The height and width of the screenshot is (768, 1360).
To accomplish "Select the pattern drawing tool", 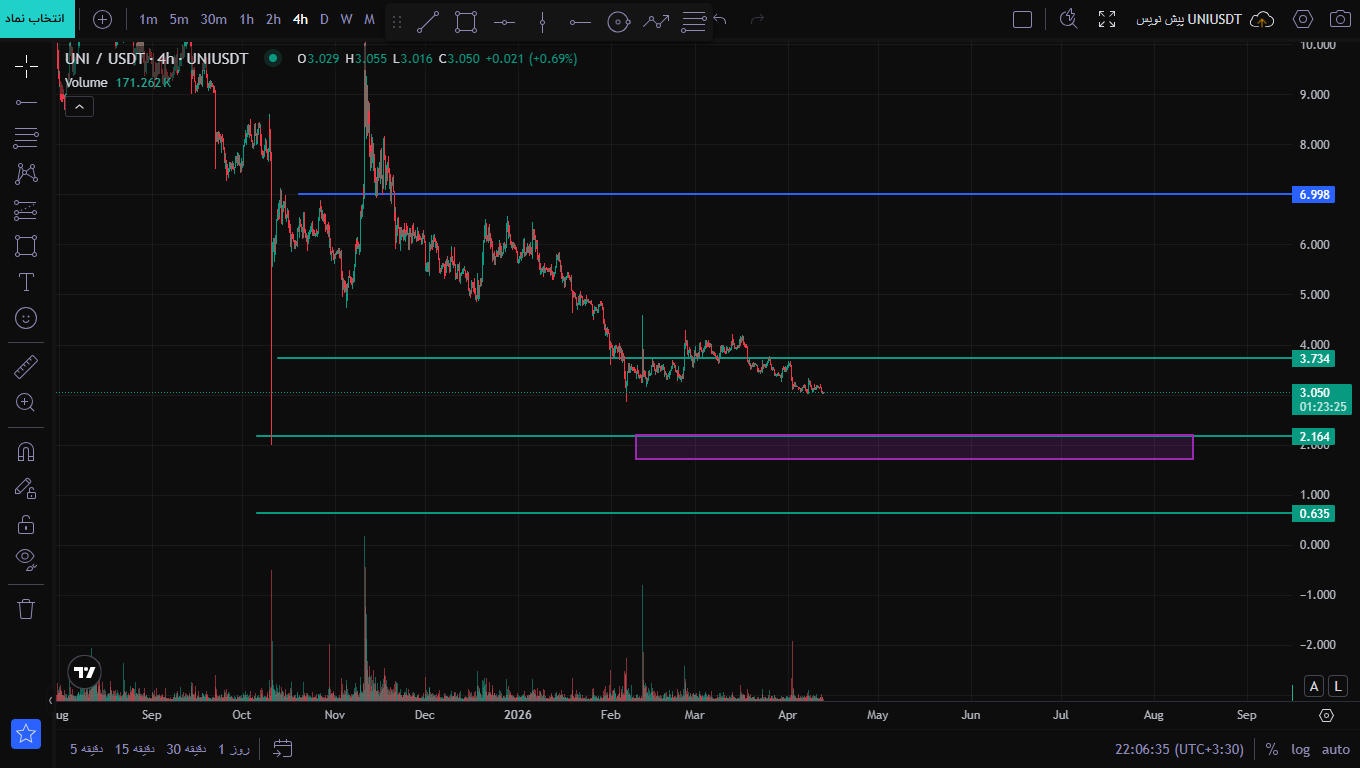I will 26,173.
